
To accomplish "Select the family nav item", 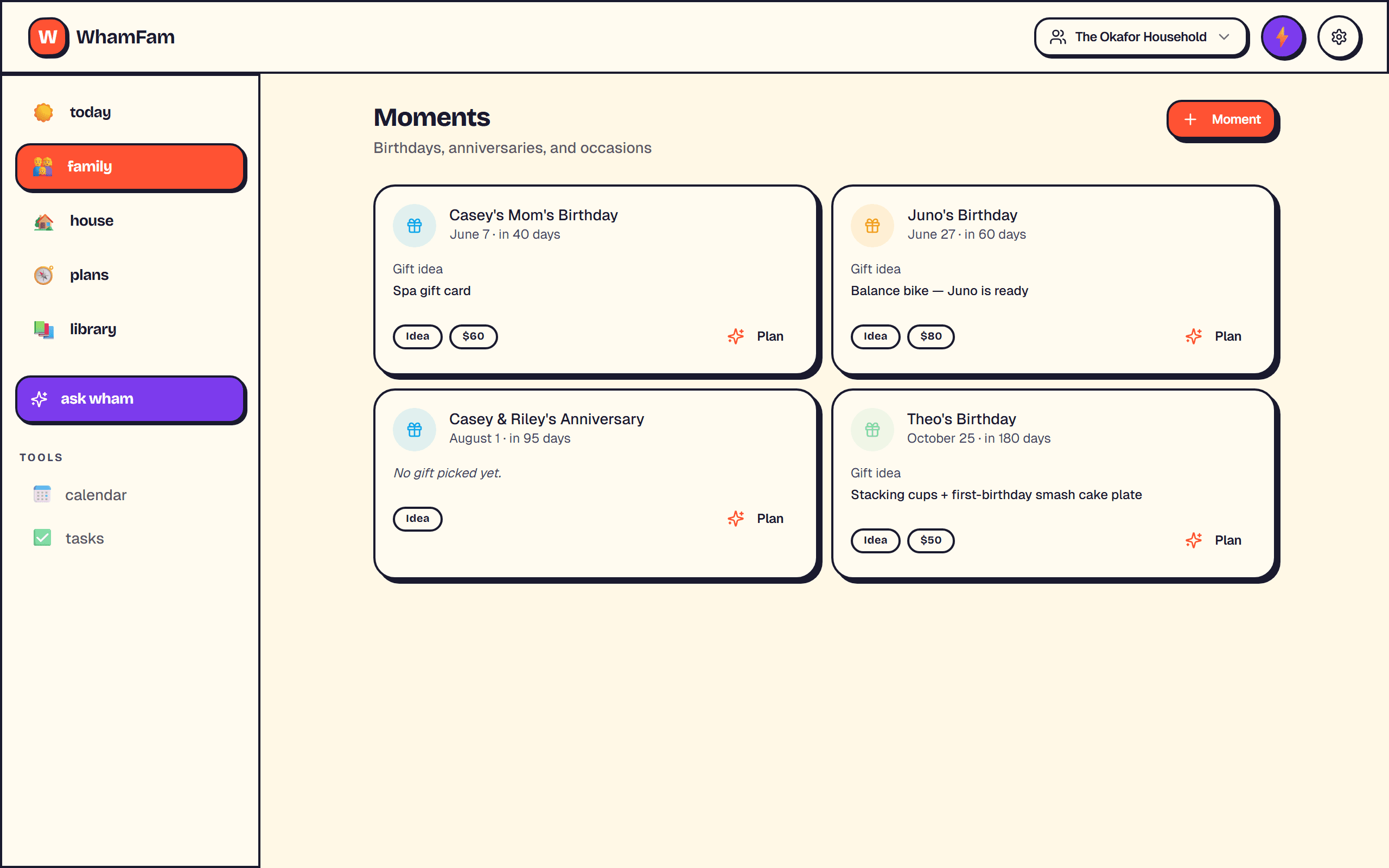I will tap(130, 167).
